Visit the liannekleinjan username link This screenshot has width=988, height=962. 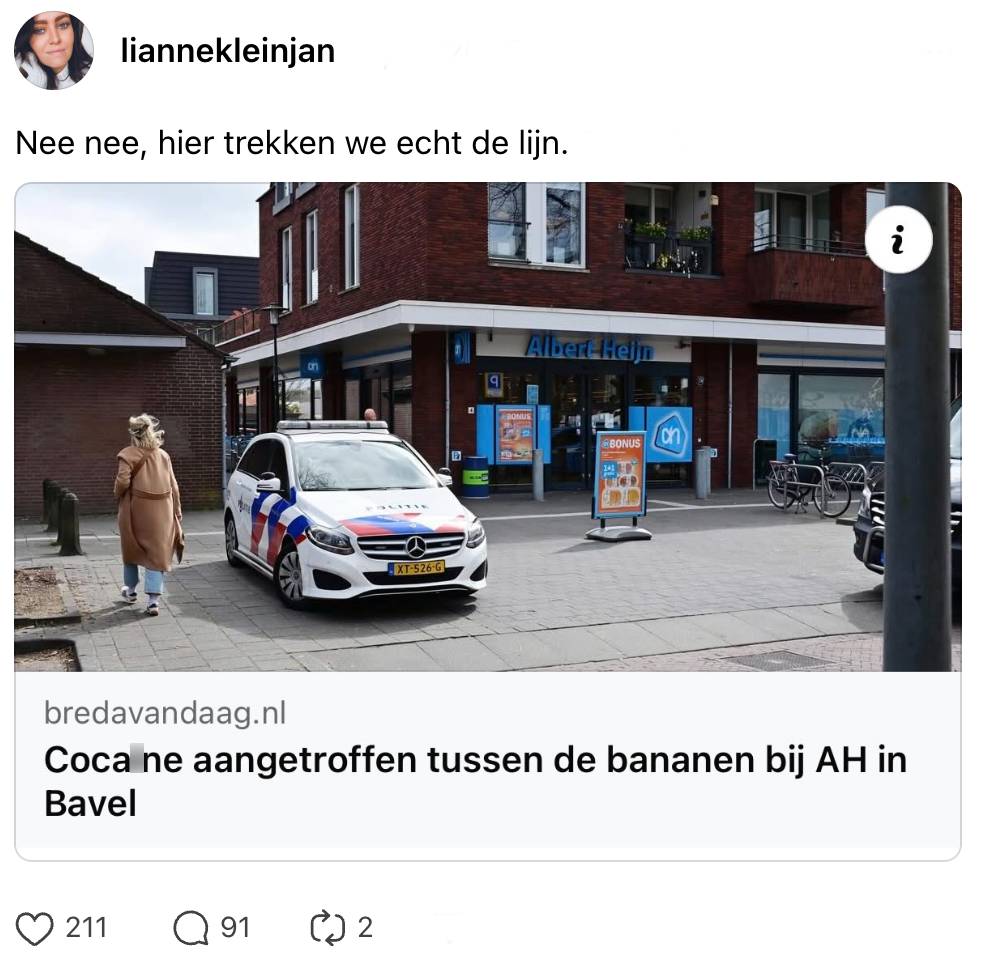[227, 50]
